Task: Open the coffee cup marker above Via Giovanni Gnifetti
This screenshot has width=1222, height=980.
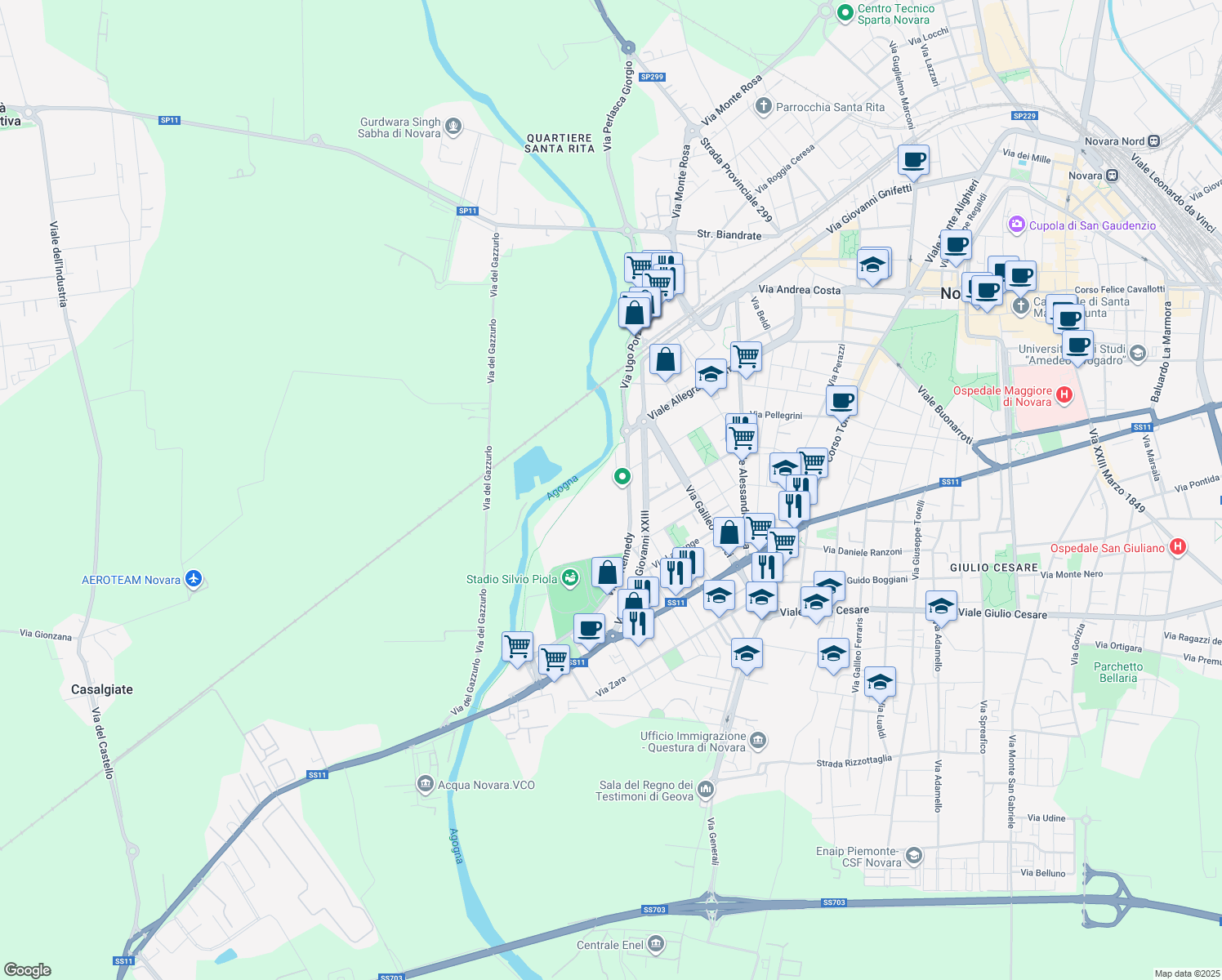Action: tap(913, 162)
